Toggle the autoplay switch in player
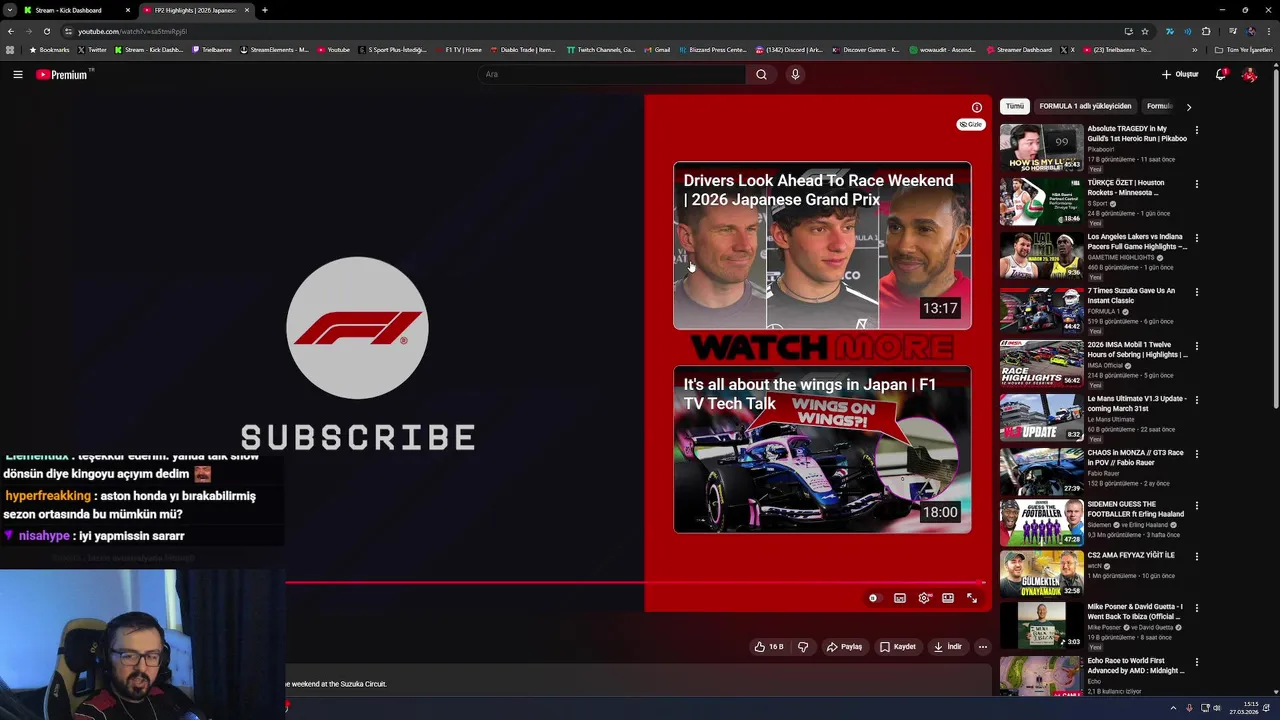Screen dimensions: 1280x720 click(x=873, y=598)
